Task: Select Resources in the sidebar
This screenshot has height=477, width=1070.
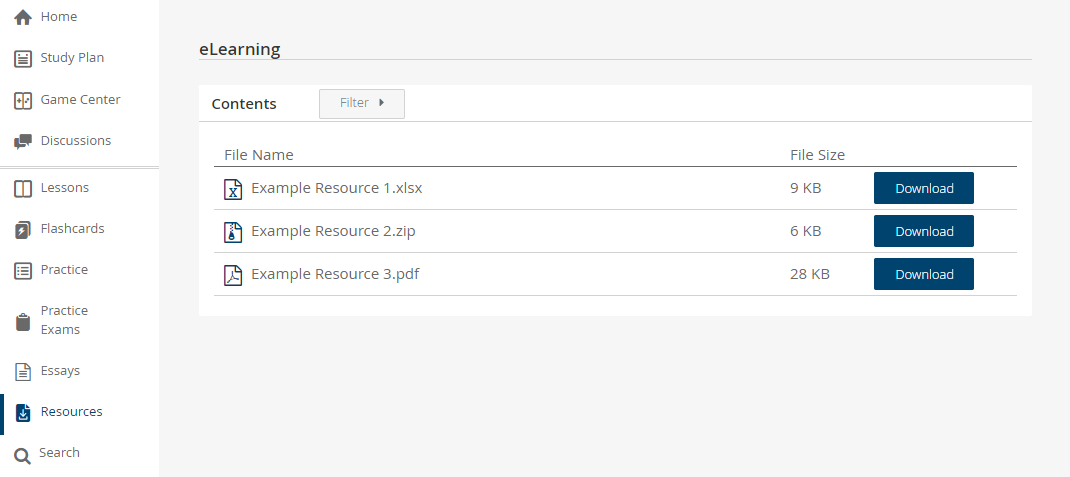Action: point(71,412)
